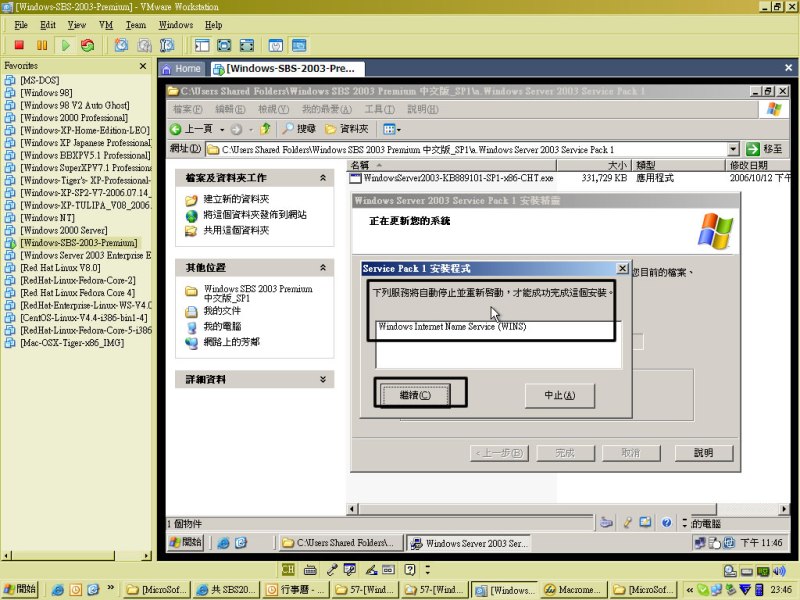The height and width of the screenshot is (600, 800).
Task: Close the Service Pack 1 安裝程式 dialog
Action: 622,268
